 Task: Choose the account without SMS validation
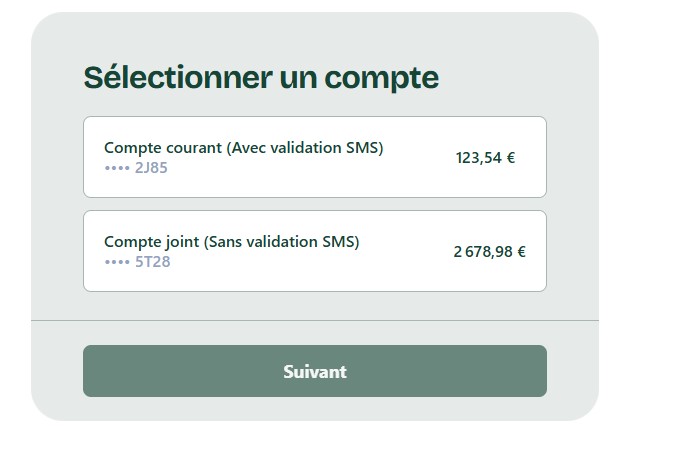[314, 251]
